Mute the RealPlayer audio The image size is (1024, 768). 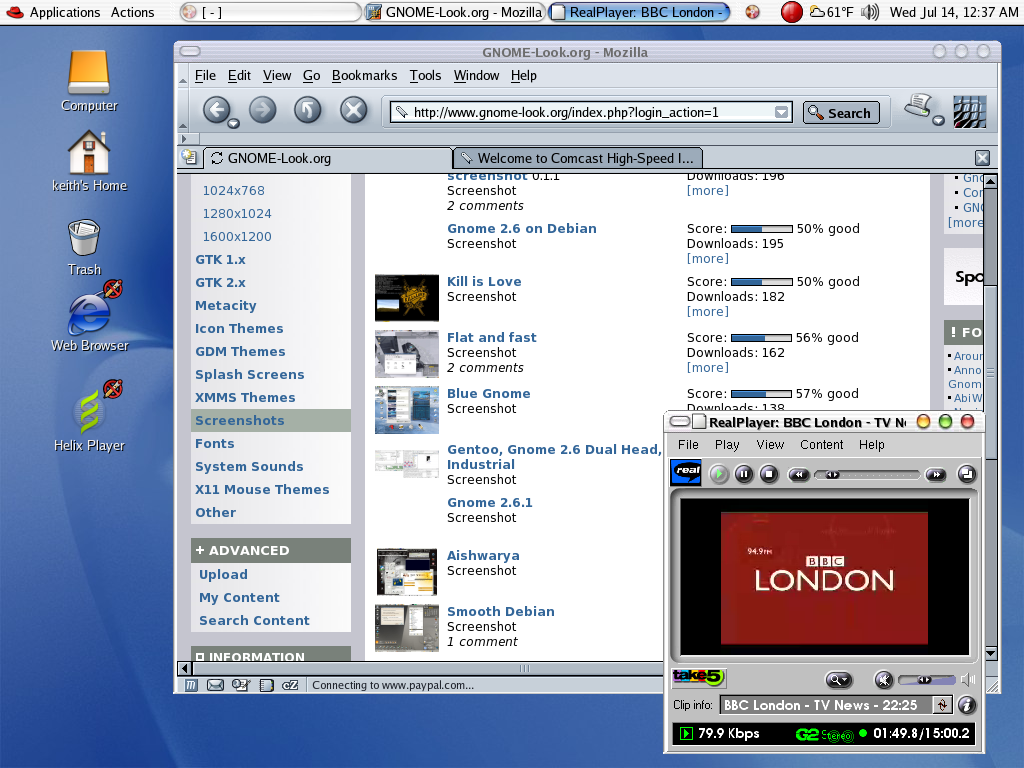(884, 680)
